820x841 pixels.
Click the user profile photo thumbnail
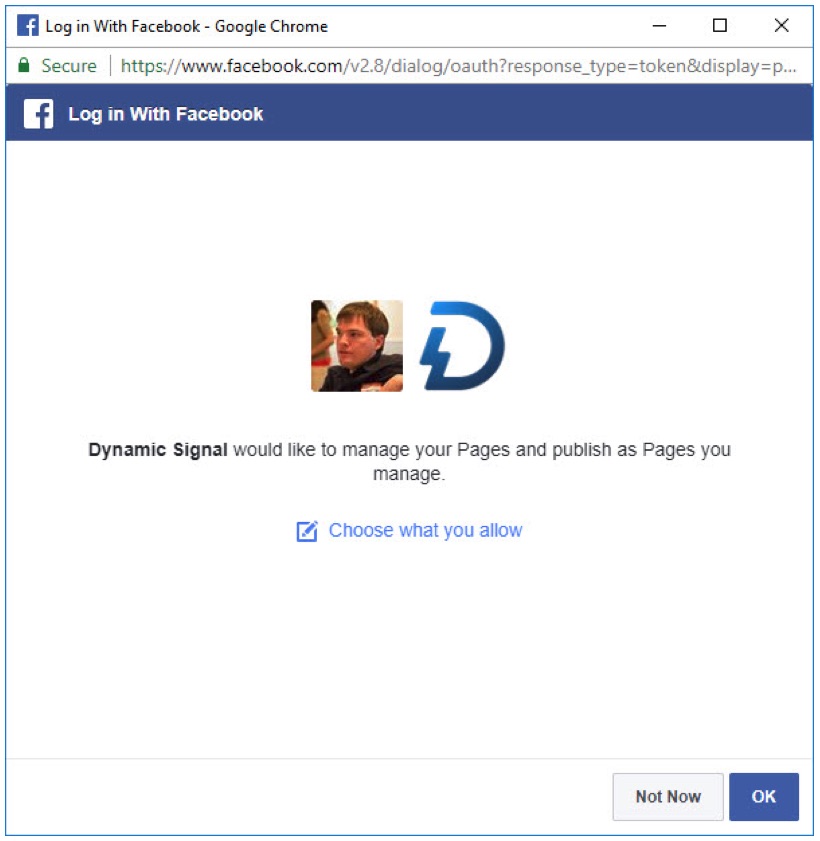coord(357,345)
